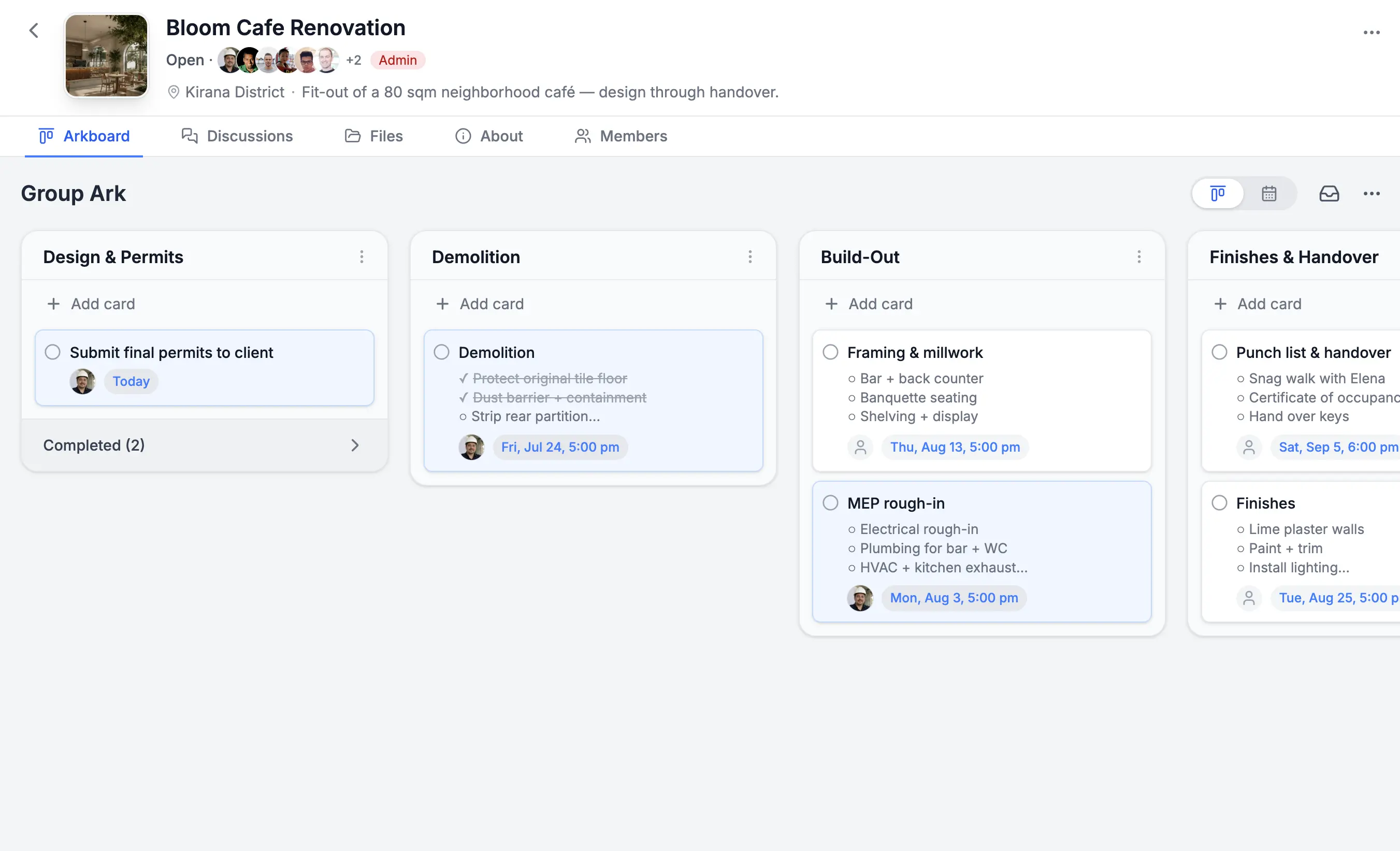Switch to calendar view in Group Ark
The image size is (1400, 851).
pyautogui.click(x=1269, y=194)
